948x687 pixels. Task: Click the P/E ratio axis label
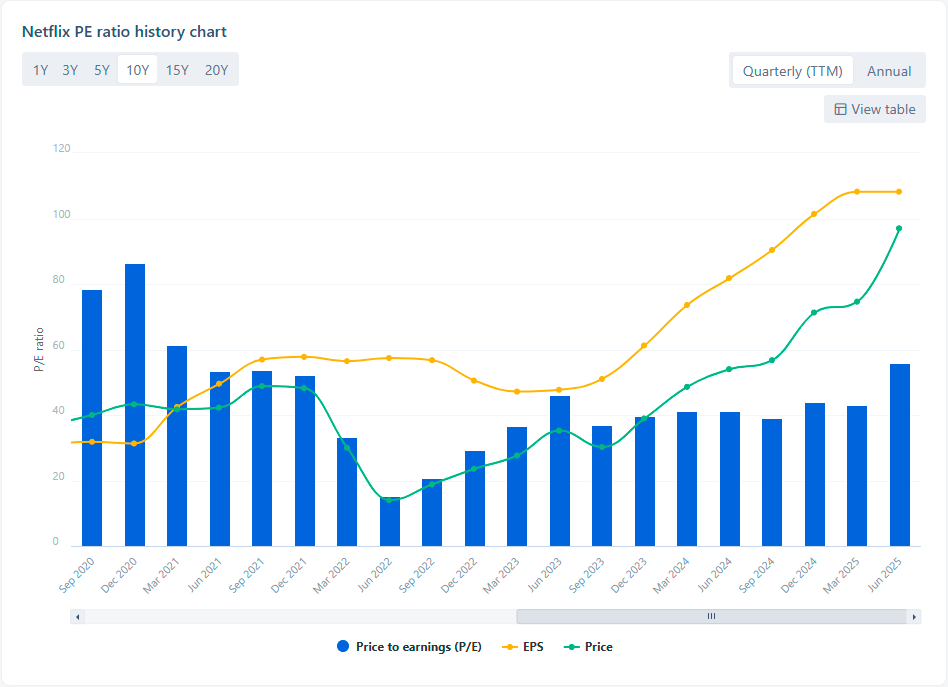39,350
